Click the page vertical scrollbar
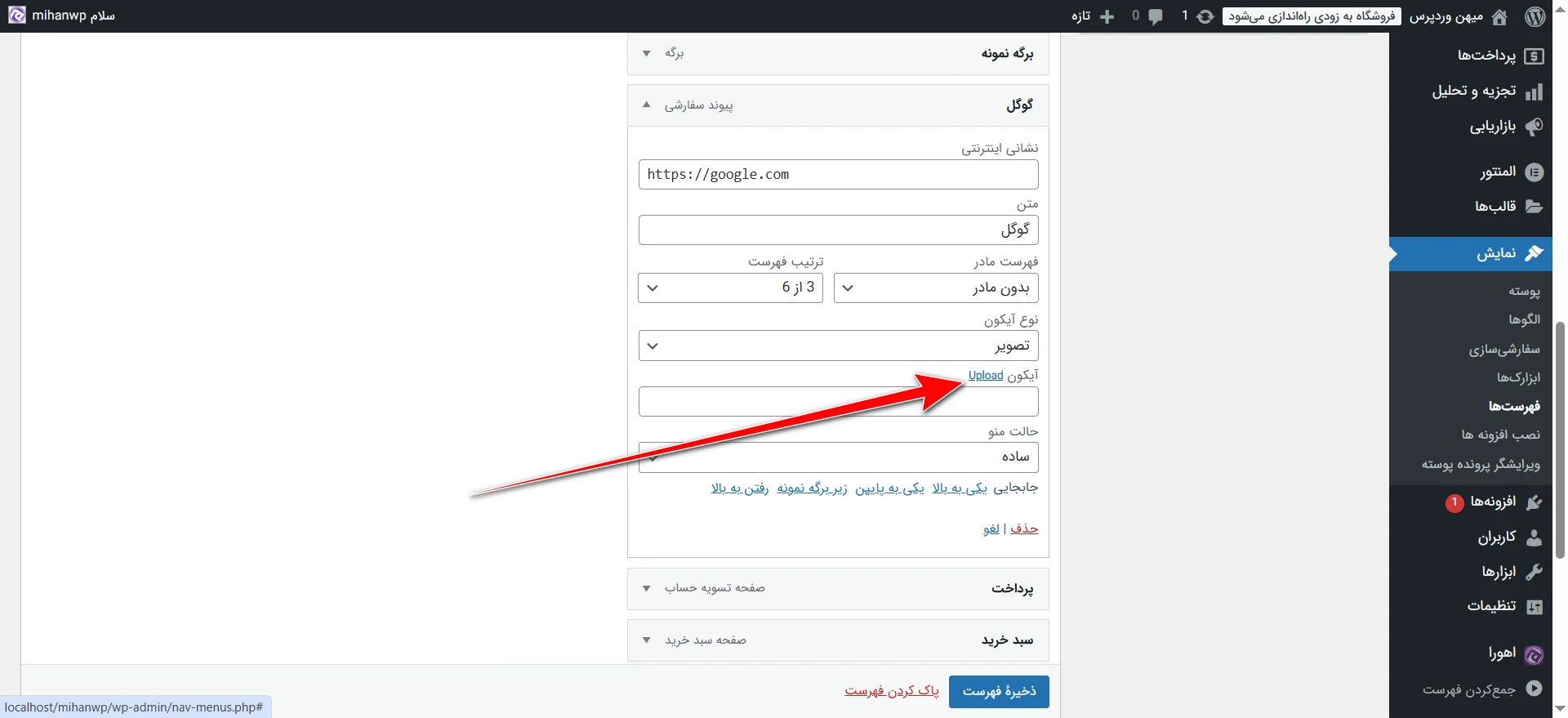Image resolution: width=1568 pixels, height=718 pixels. tap(1560, 439)
